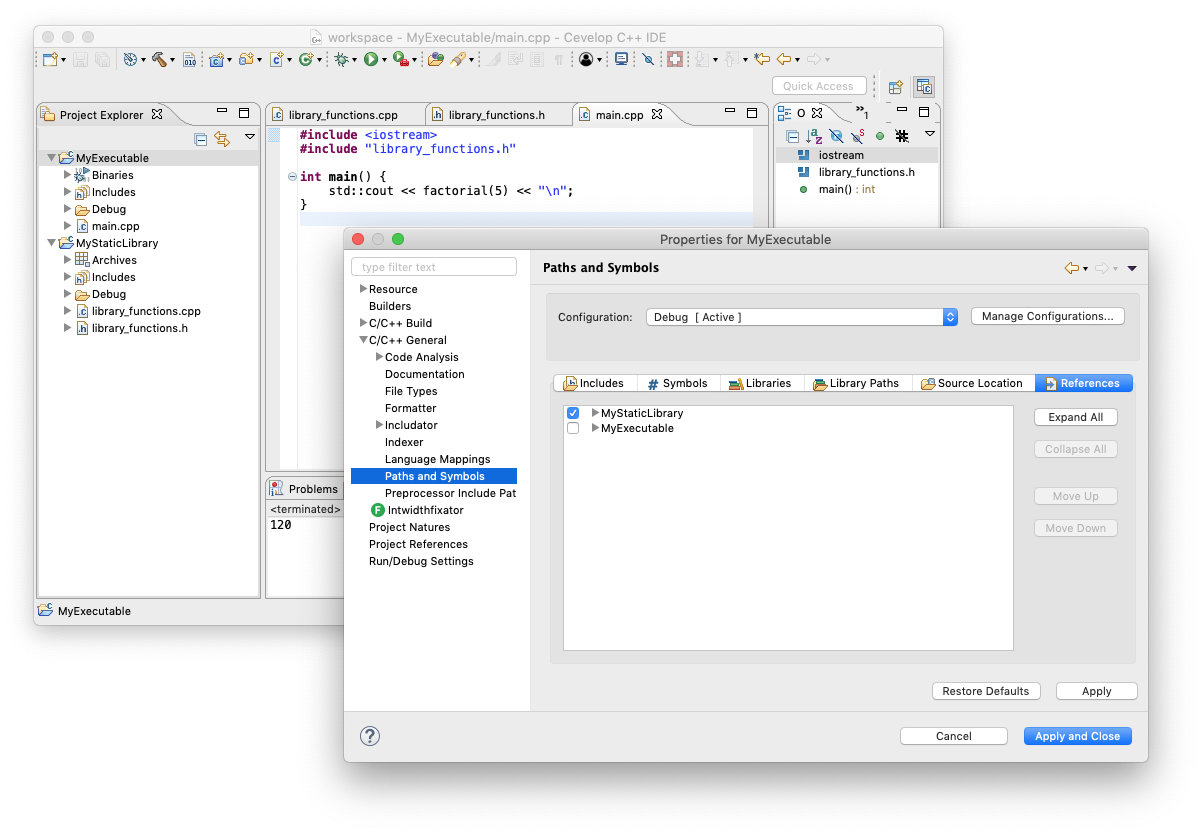Click the Apply and Close button
This screenshot has height=836, width=1204.
pyautogui.click(x=1078, y=736)
